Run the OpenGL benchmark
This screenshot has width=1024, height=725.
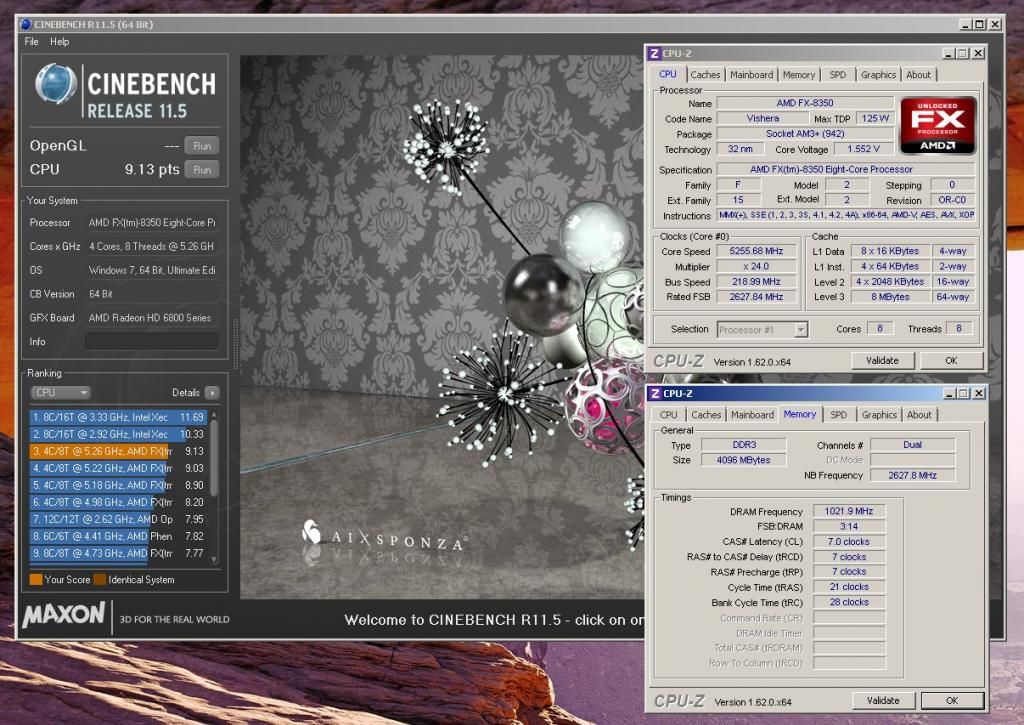coord(202,146)
